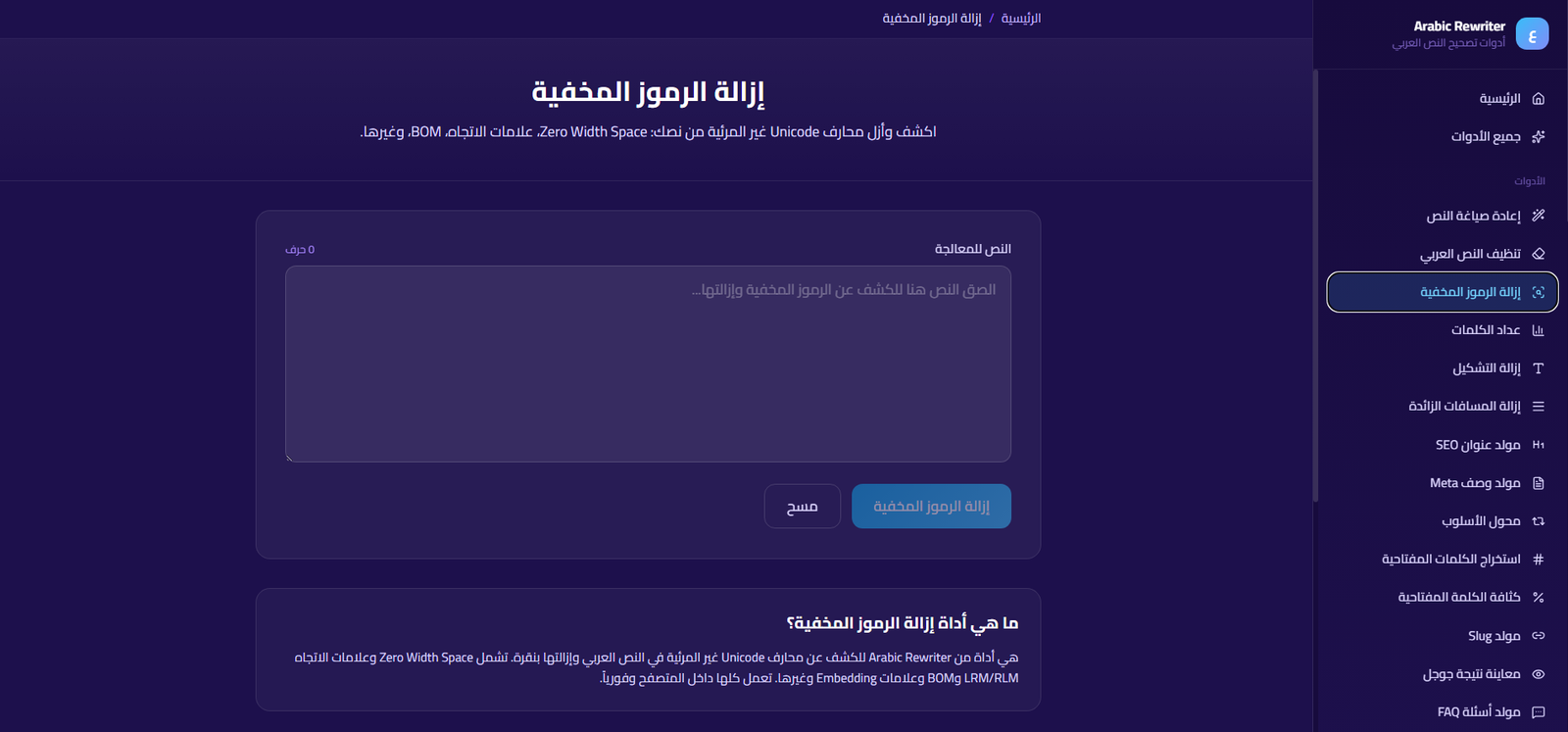
Task: Click the sidebar vertical scrollbar
Action: coord(1315,286)
